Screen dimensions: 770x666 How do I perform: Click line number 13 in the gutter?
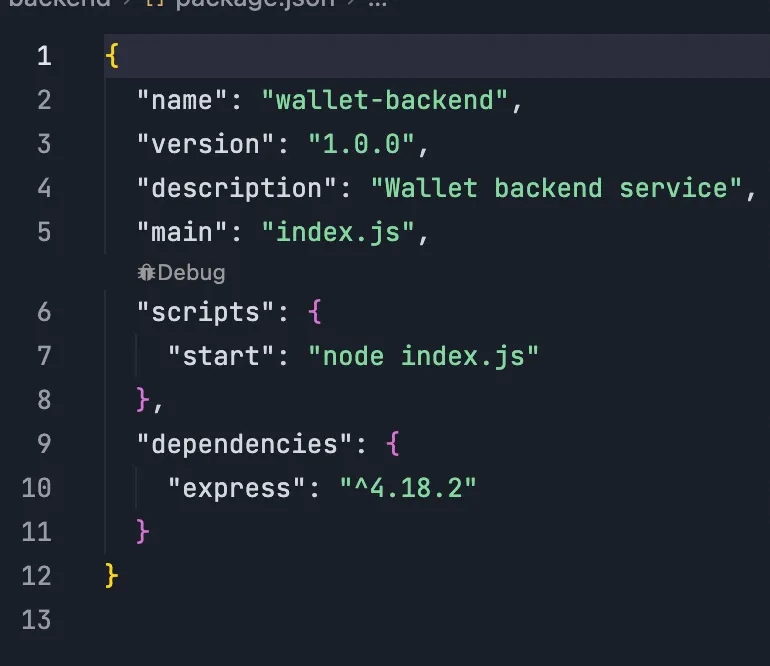35,619
